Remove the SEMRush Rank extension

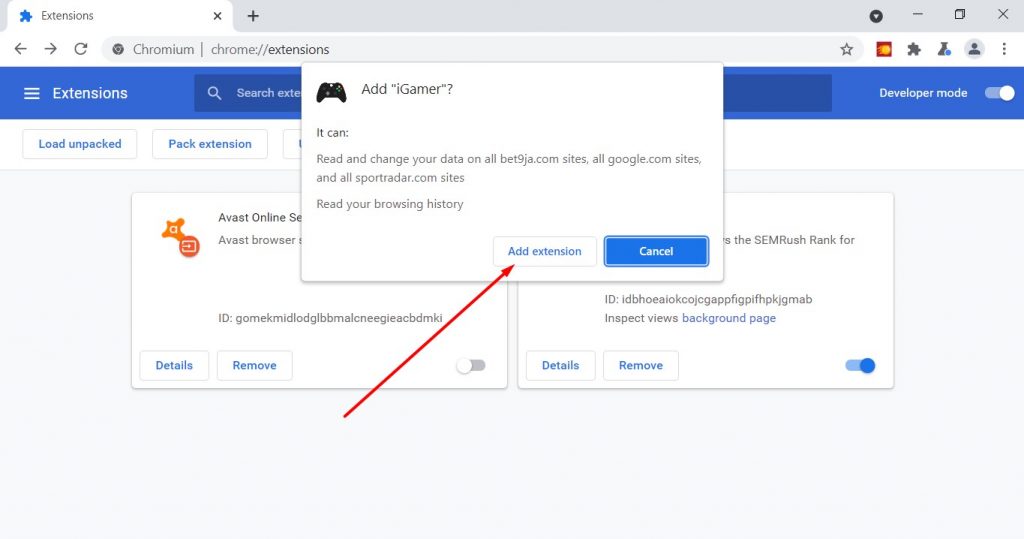(641, 365)
